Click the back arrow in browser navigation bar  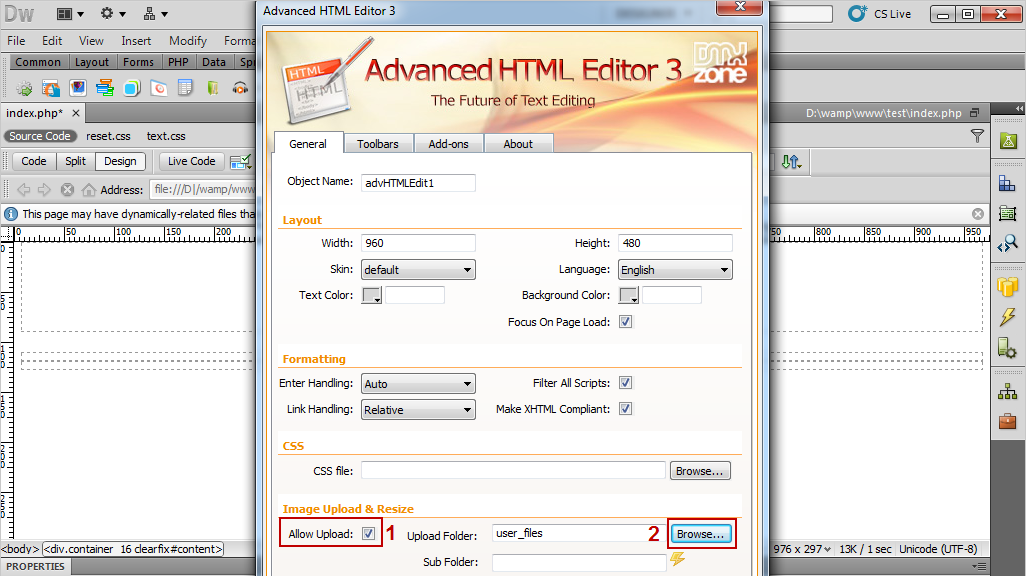pos(24,190)
